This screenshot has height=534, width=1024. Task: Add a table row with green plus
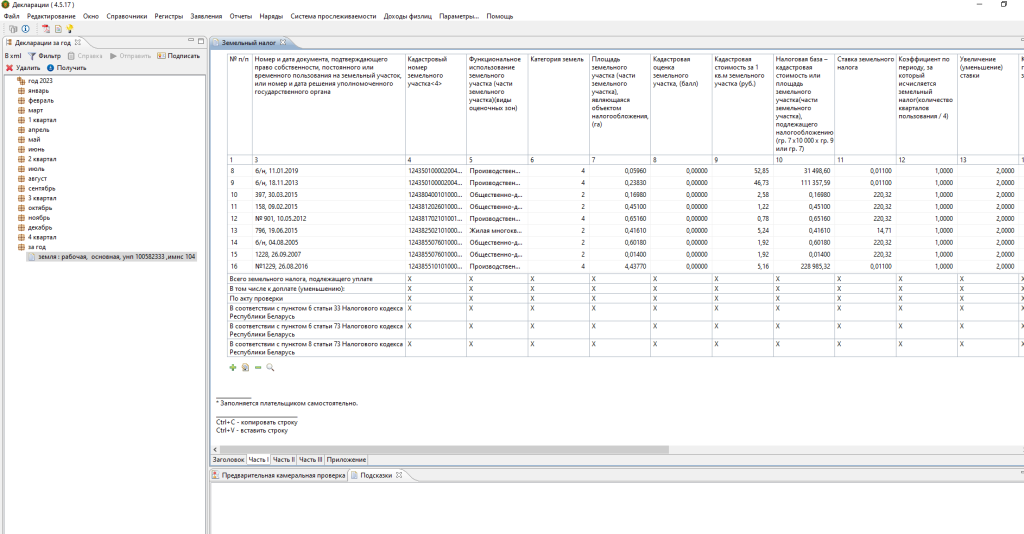(x=233, y=368)
